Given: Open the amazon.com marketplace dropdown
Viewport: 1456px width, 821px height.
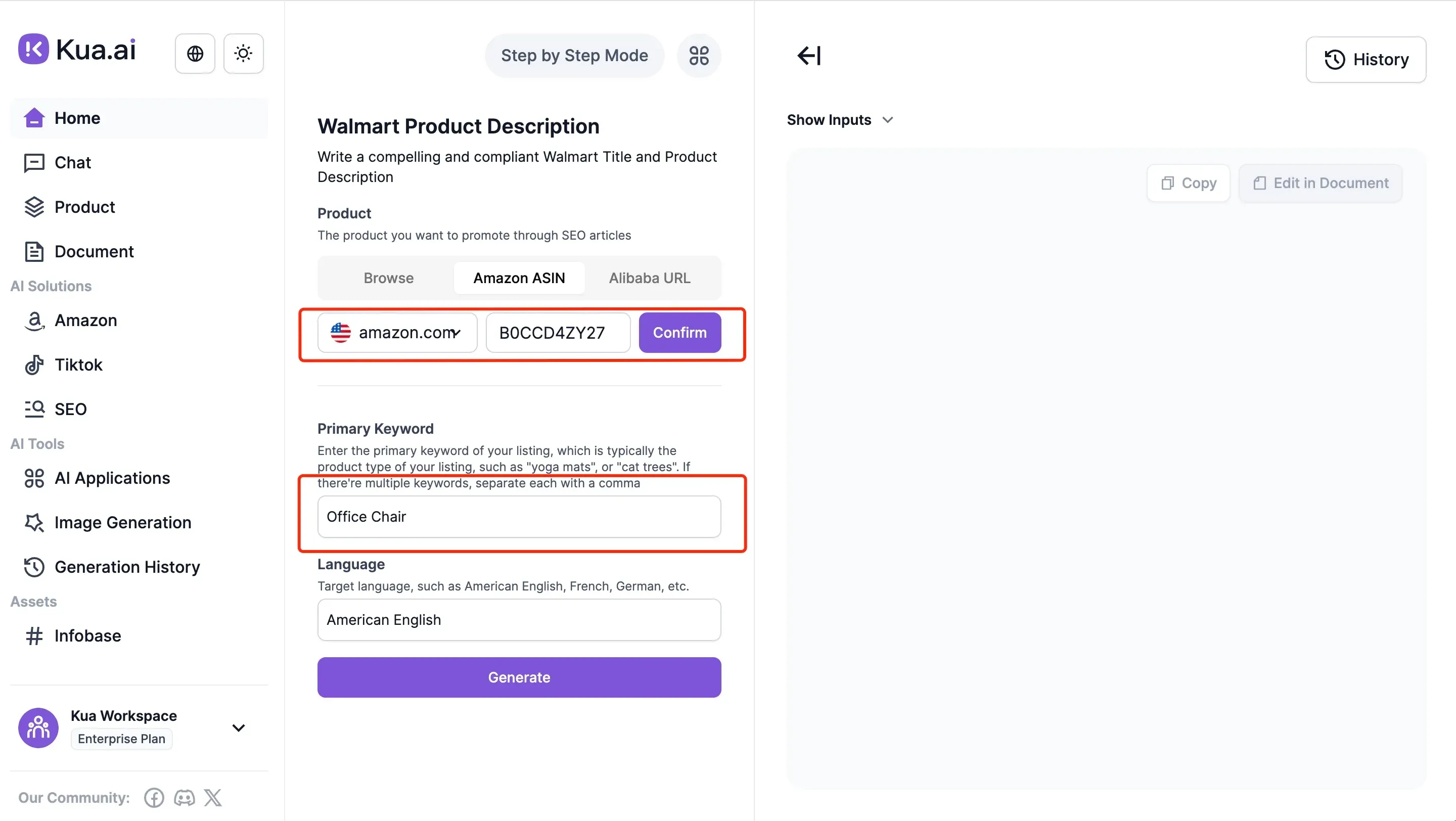Looking at the screenshot, I should click(x=397, y=333).
